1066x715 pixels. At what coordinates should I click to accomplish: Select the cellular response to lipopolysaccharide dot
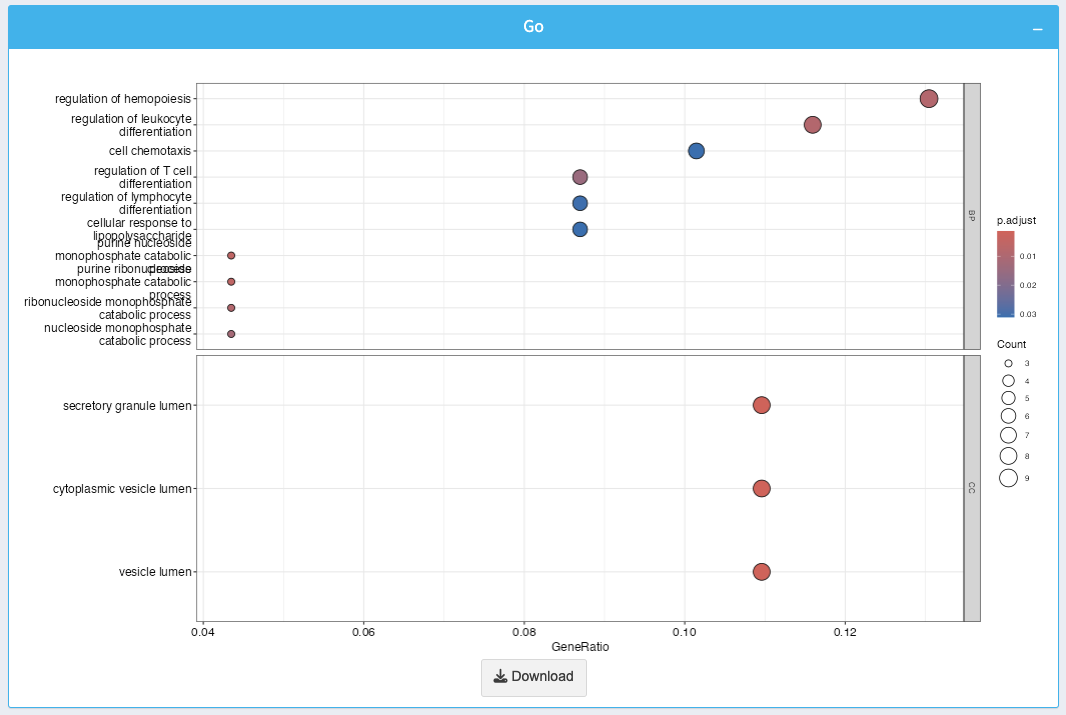580,229
